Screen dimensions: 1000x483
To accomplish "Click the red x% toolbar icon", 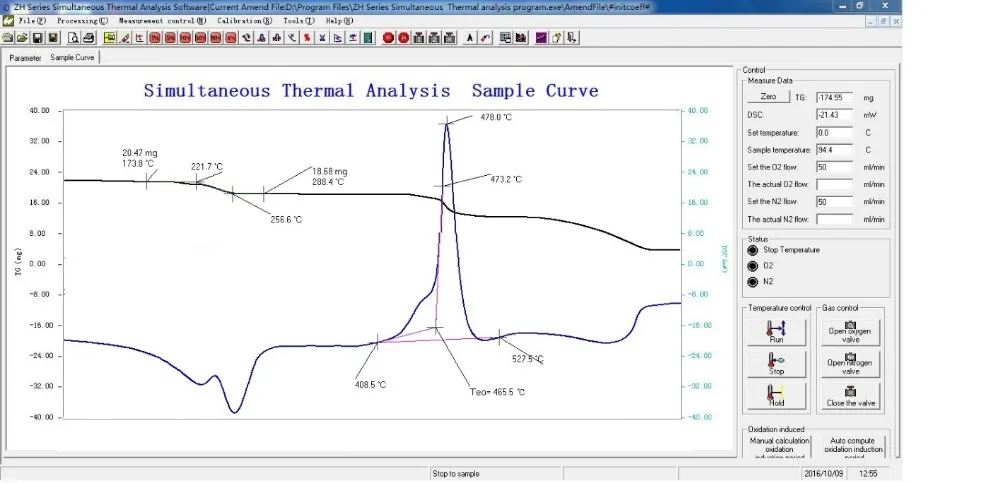I will (x=232, y=38).
